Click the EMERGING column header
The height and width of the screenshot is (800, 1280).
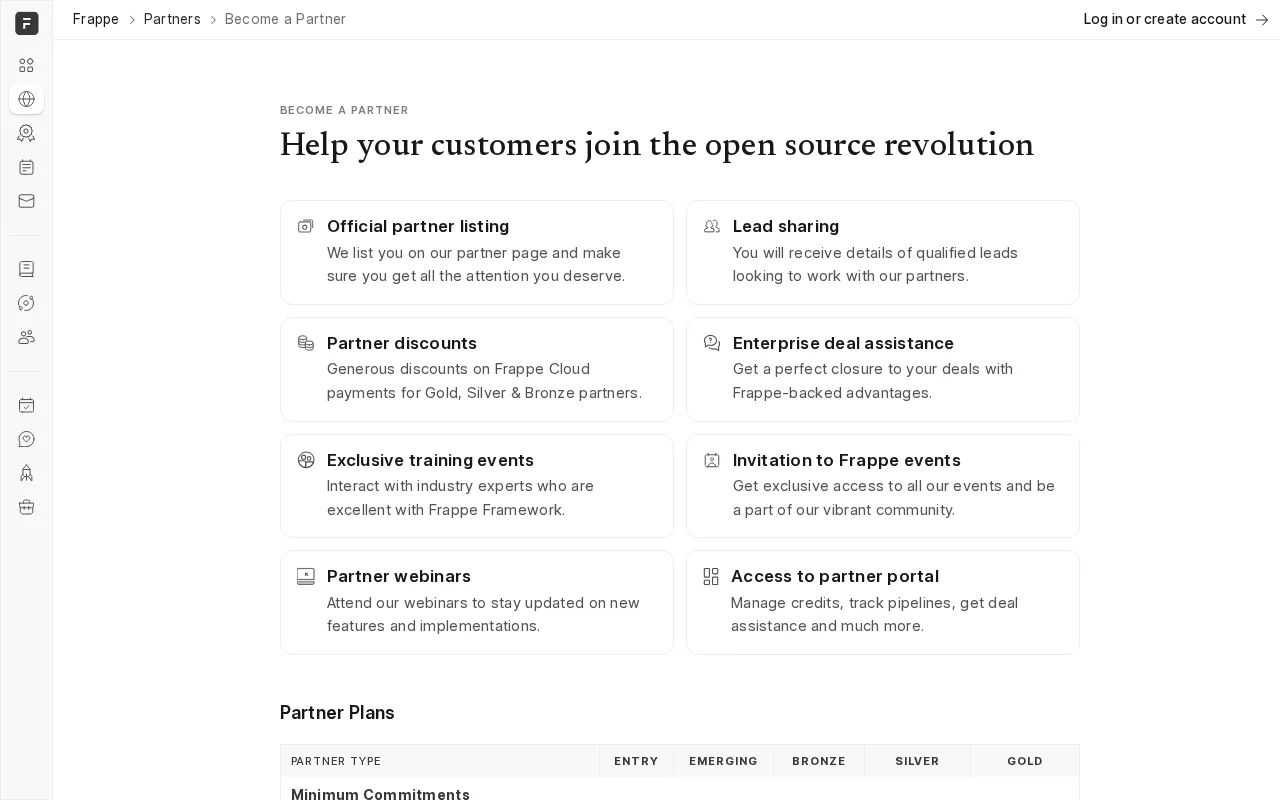723,761
